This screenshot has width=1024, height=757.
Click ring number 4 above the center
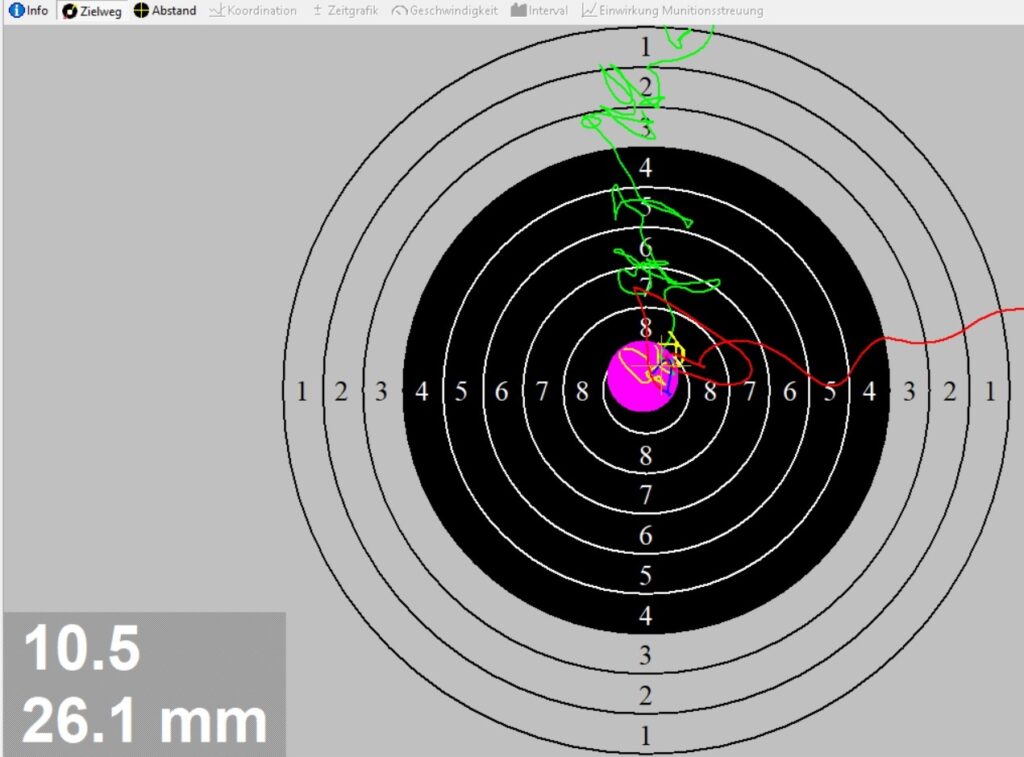coord(646,168)
